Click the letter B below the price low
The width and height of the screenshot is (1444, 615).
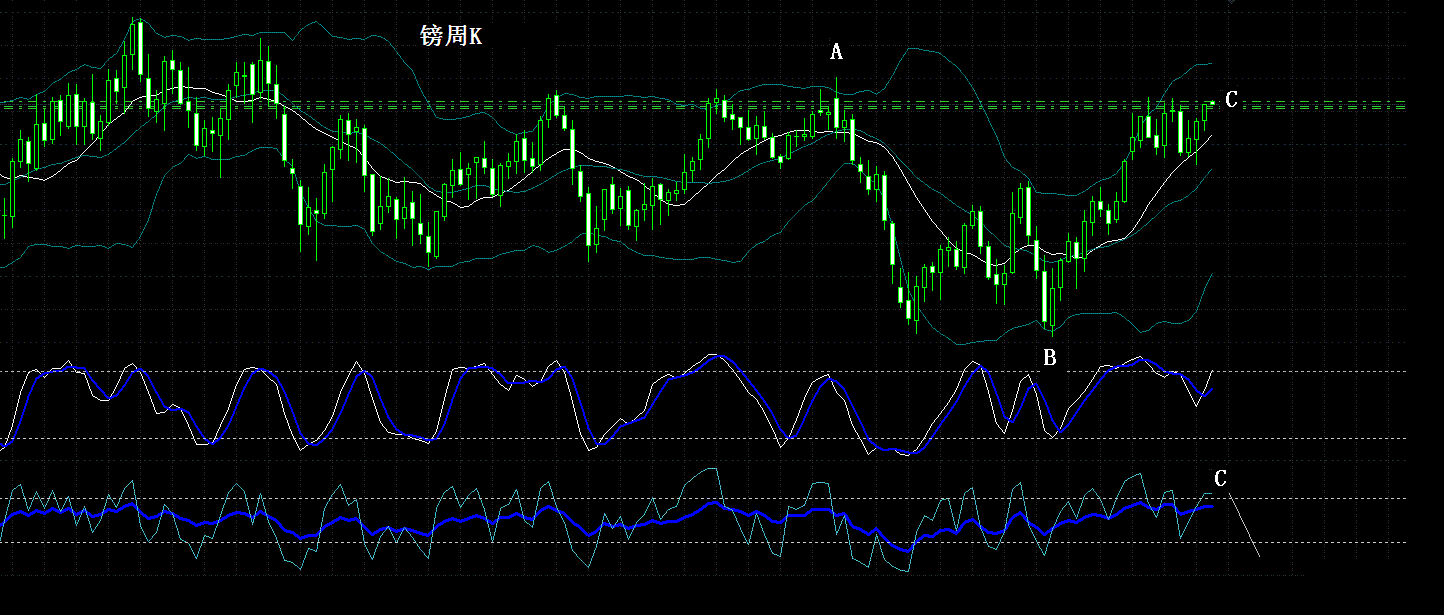(x=1049, y=357)
